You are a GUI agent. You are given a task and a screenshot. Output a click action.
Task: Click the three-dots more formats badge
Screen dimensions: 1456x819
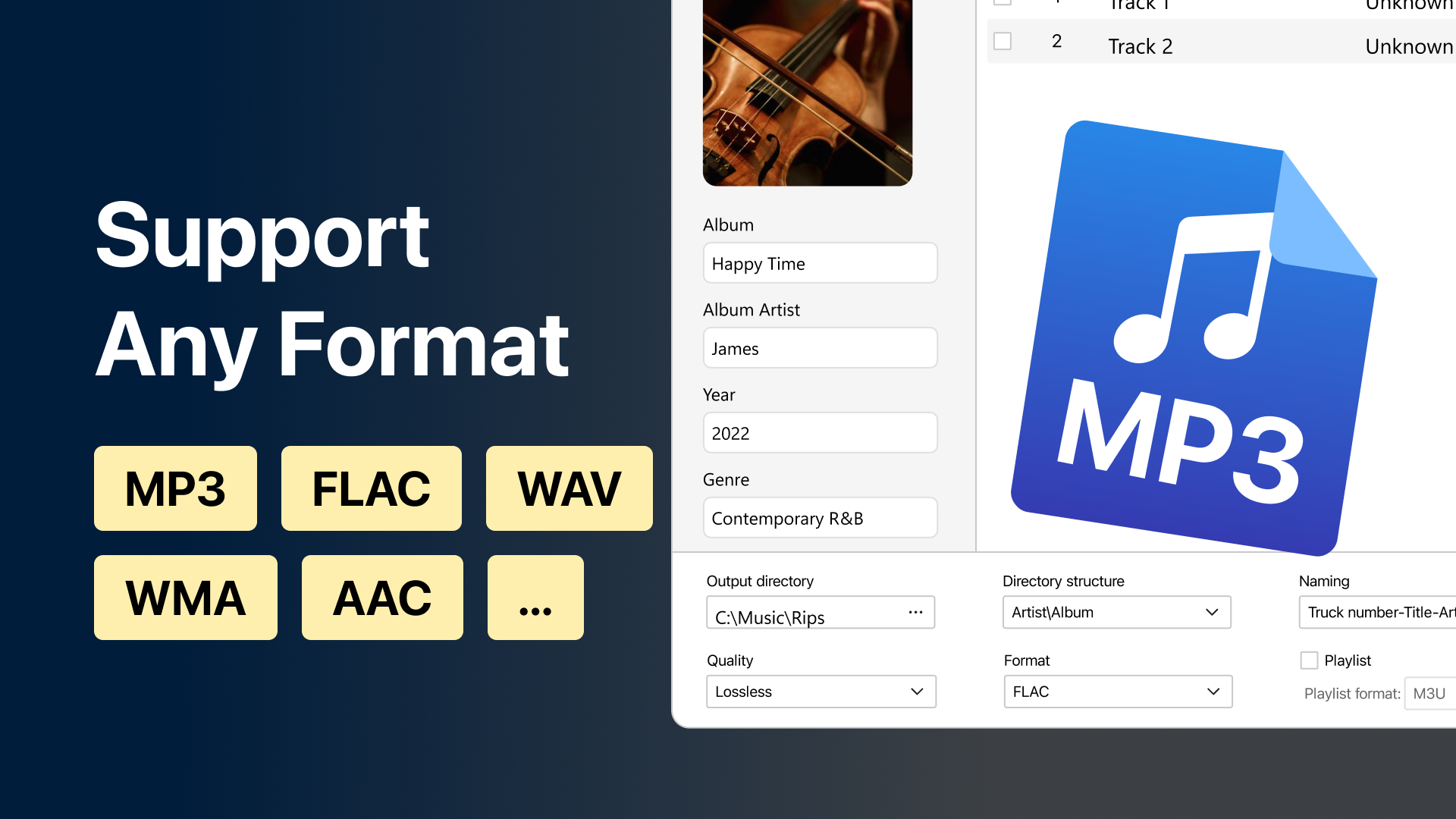(x=535, y=598)
